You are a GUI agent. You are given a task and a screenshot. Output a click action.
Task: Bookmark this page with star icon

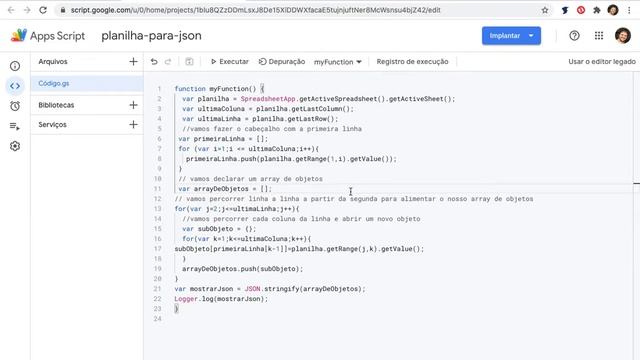[545, 10]
